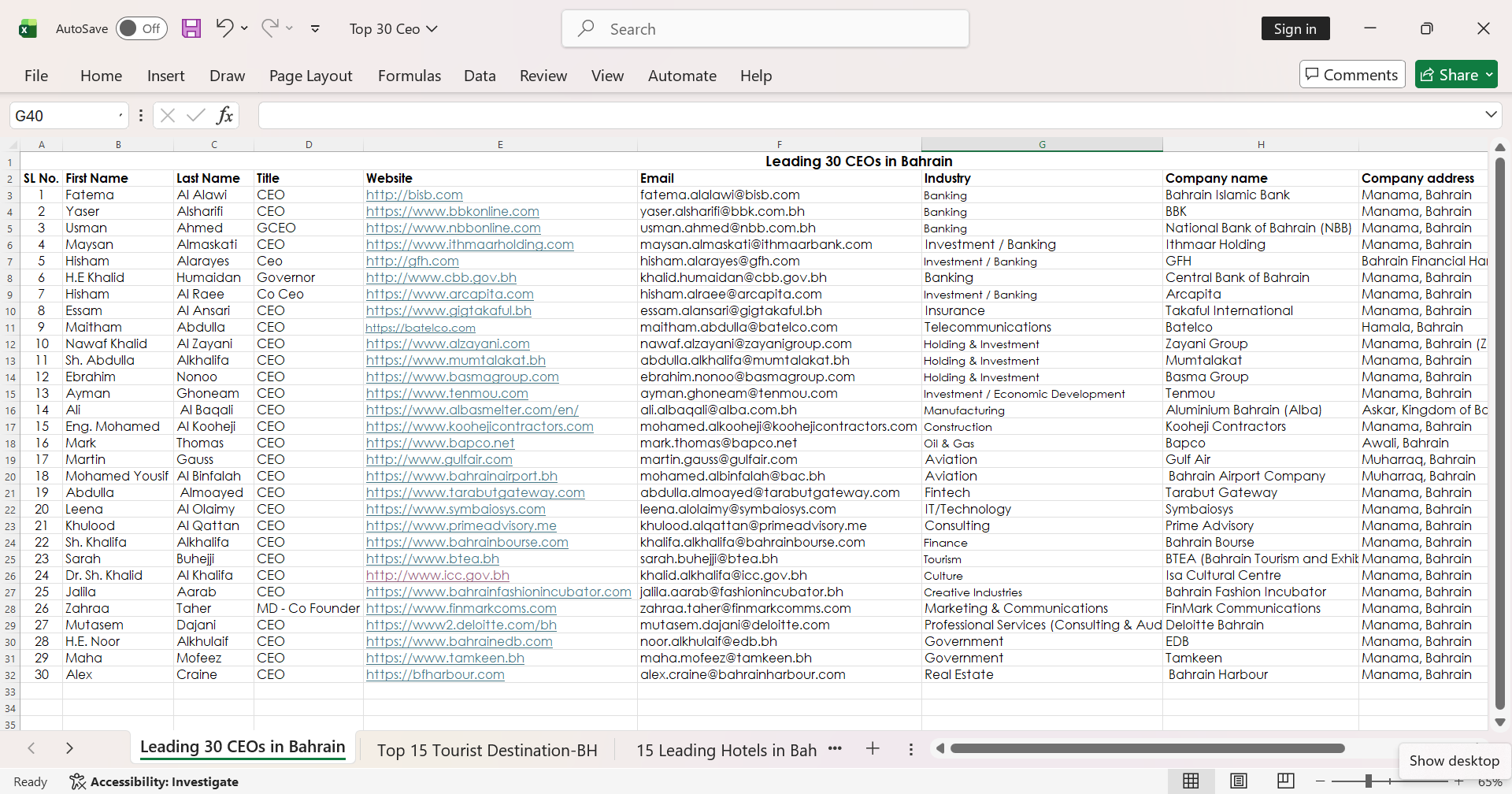Viewport: 1512px width, 794px height.
Task: Open the bbkonline.com hyperlink
Action: [453, 211]
